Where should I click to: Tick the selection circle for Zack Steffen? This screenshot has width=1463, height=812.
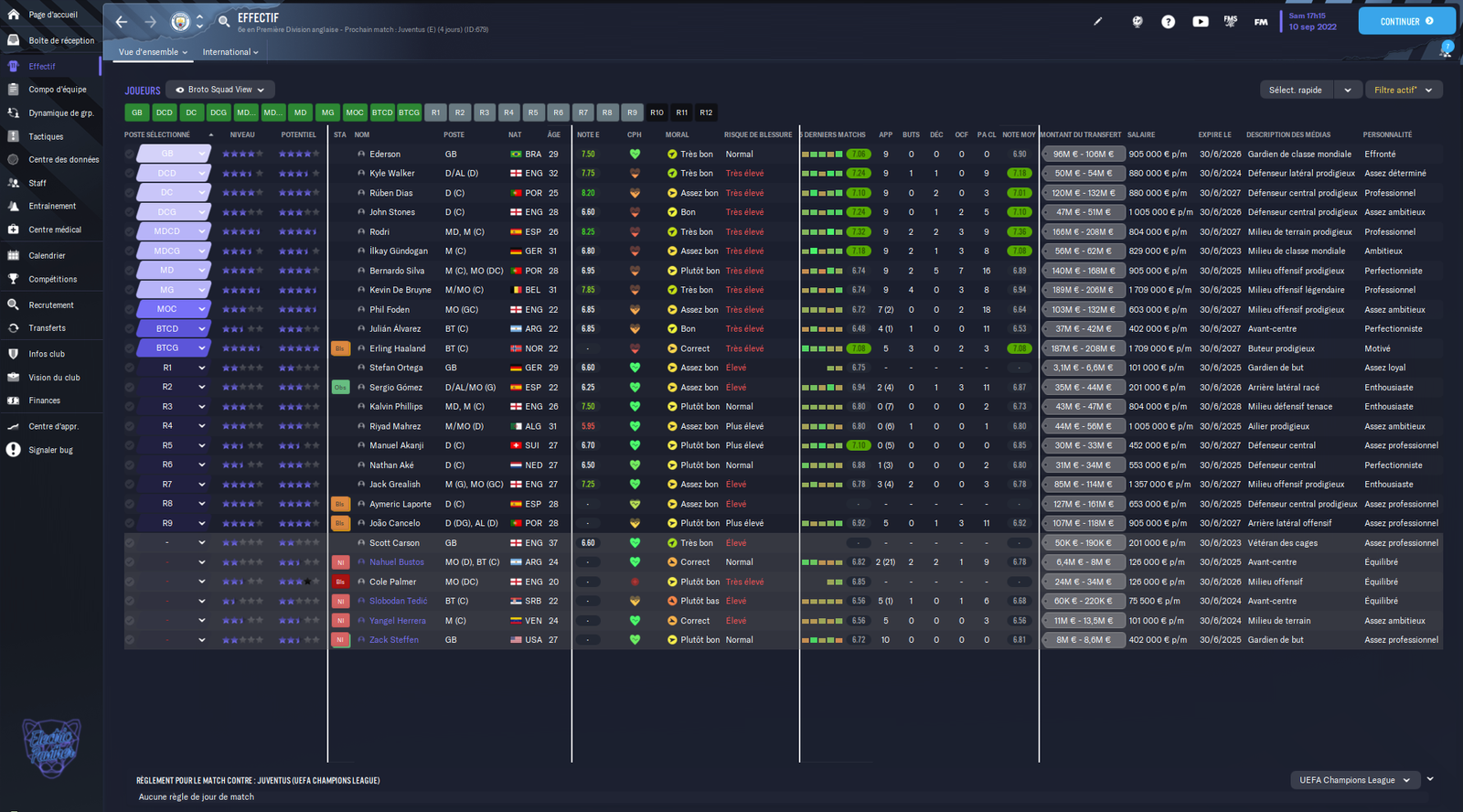click(x=130, y=640)
